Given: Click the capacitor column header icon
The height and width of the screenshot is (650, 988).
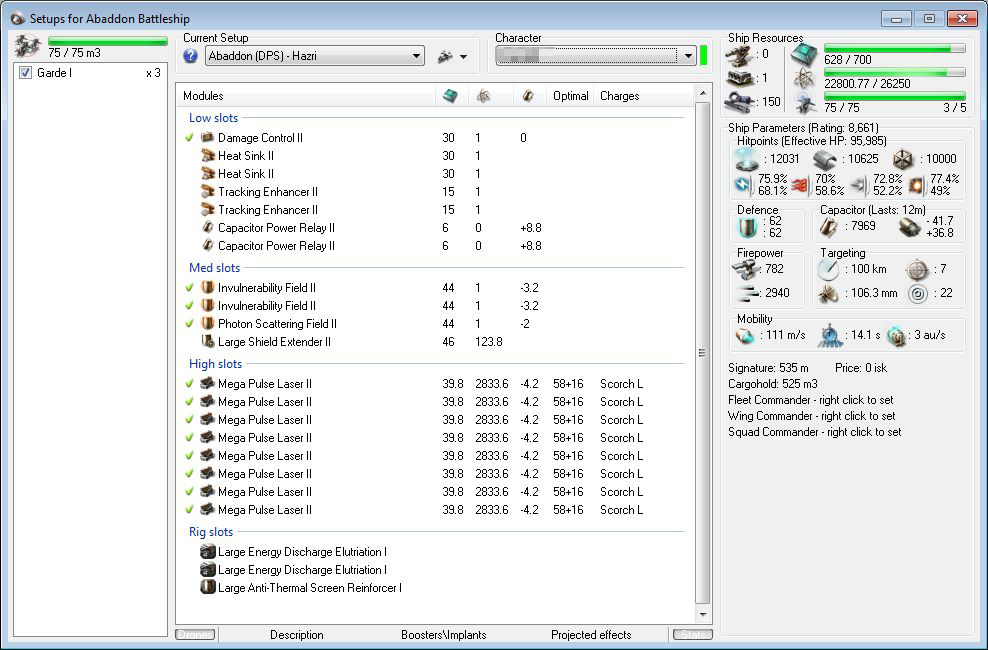Looking at the screenshot, I should (x=528, y=96).
